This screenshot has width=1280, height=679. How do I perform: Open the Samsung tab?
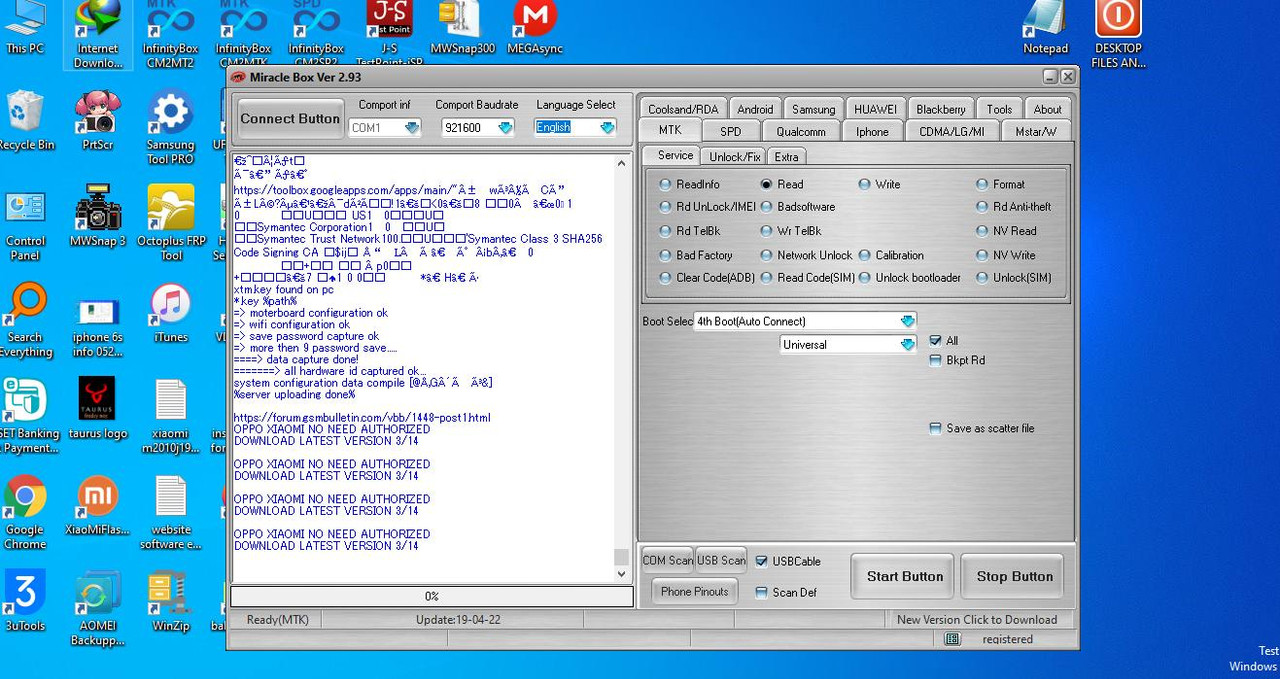pyautogui.click(x=813, y=109)
